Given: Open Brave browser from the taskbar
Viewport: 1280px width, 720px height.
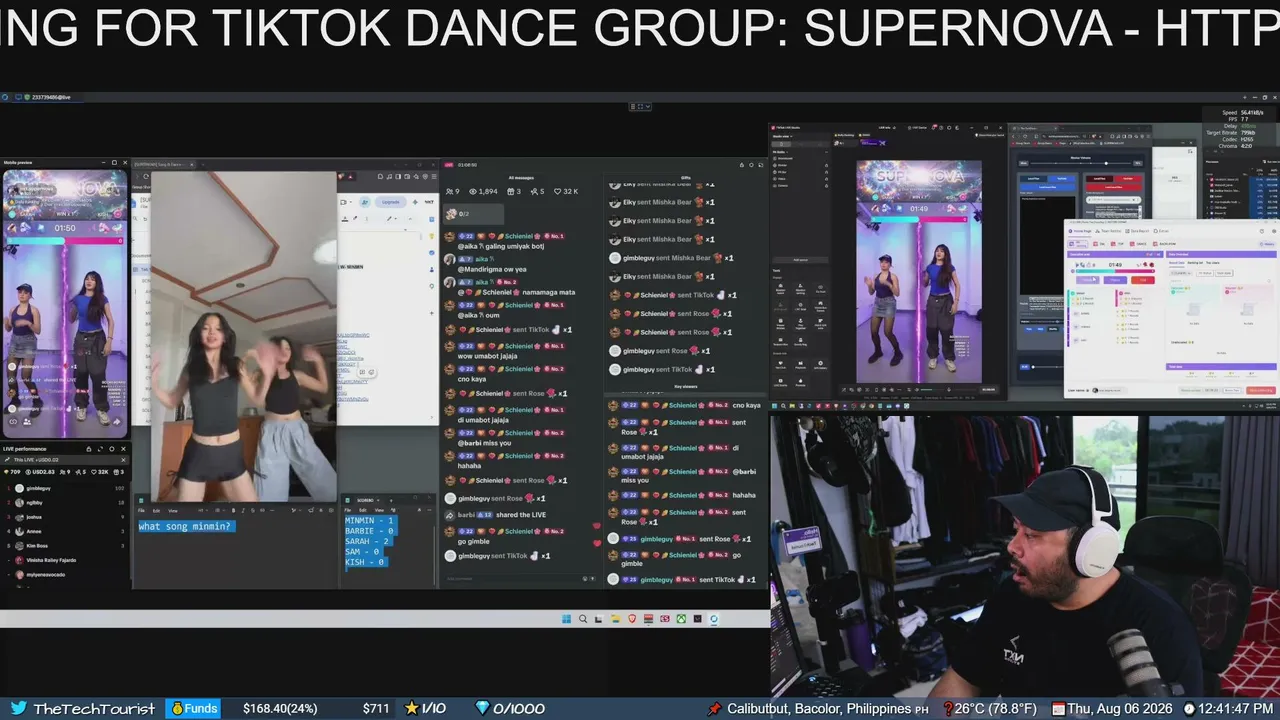Looking at the screenshot, I should tap(632, 619).
